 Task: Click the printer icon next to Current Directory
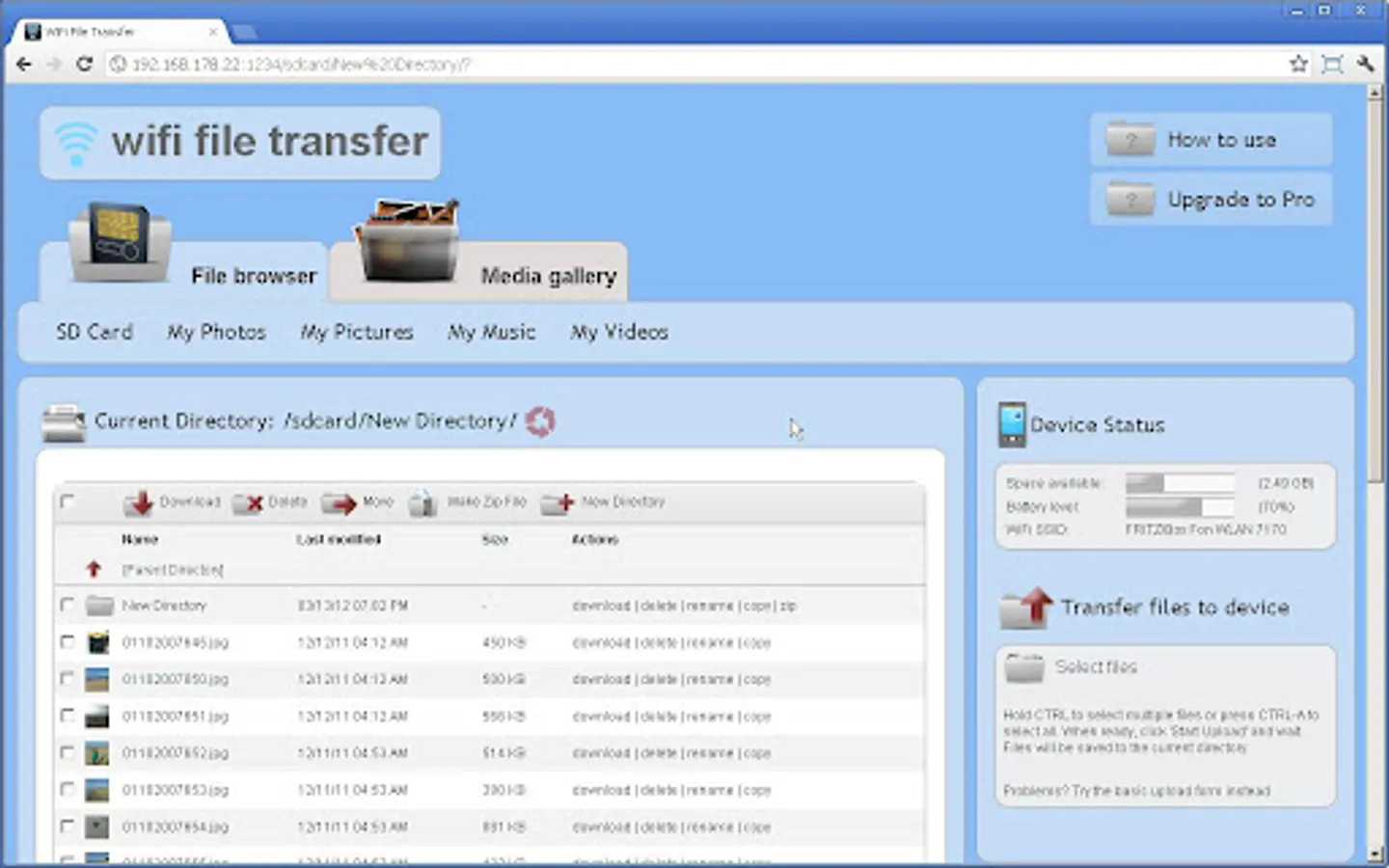click(65, 422)
